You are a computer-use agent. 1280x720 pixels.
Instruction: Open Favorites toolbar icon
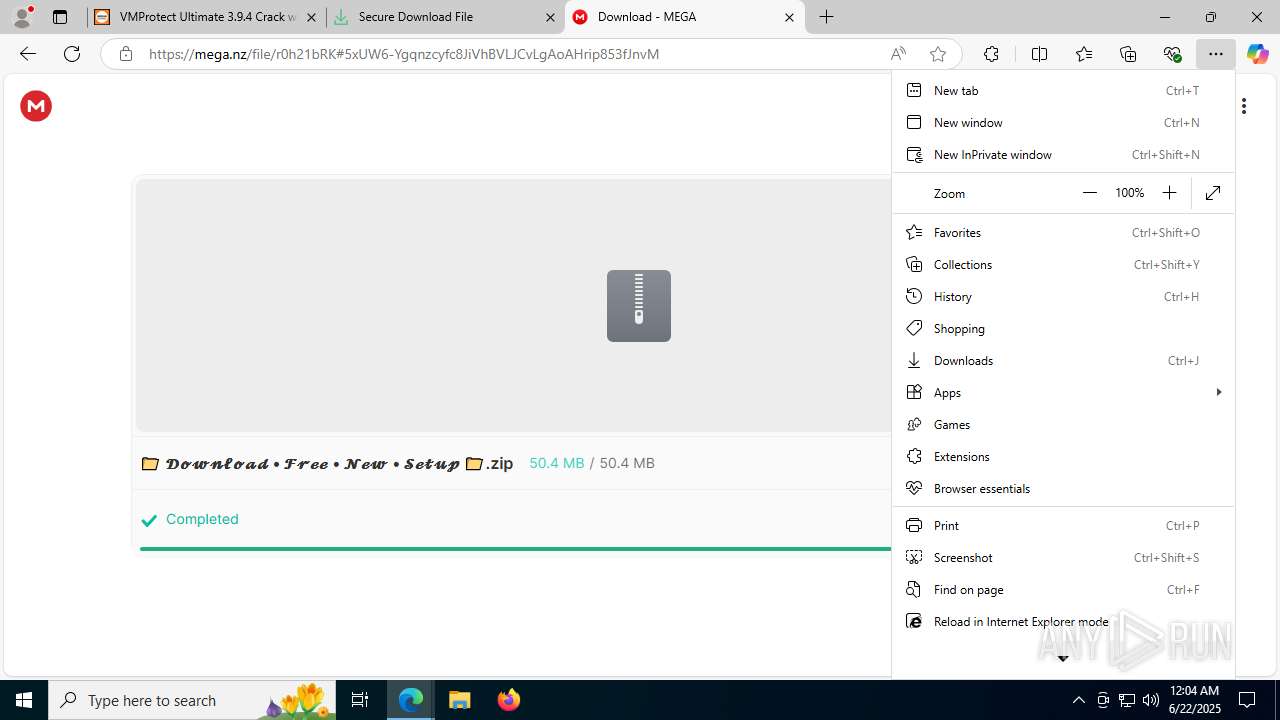click(1084, 54)
